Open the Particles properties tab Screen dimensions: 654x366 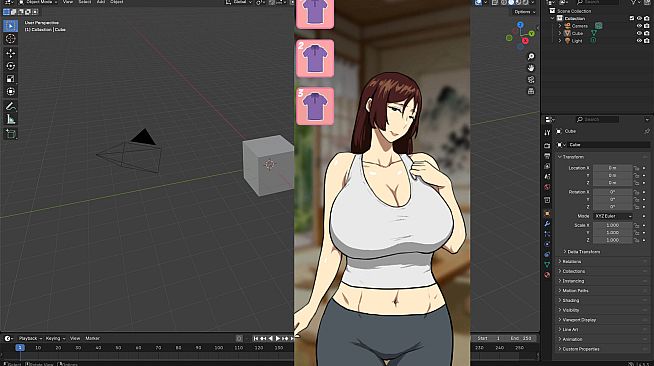pyautogui.click(x=547, y=234)
